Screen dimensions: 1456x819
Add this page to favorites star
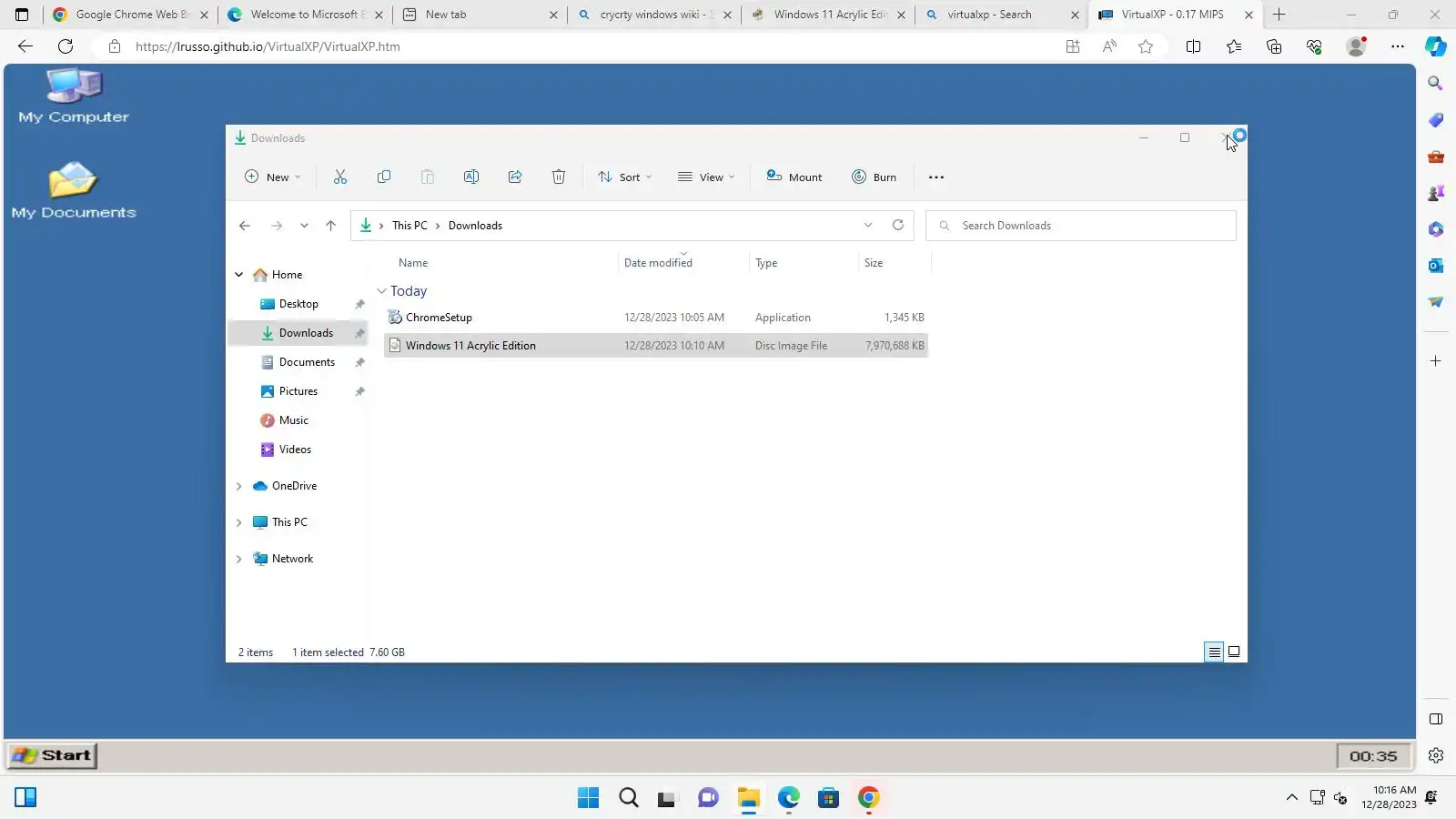point(1146,46)
